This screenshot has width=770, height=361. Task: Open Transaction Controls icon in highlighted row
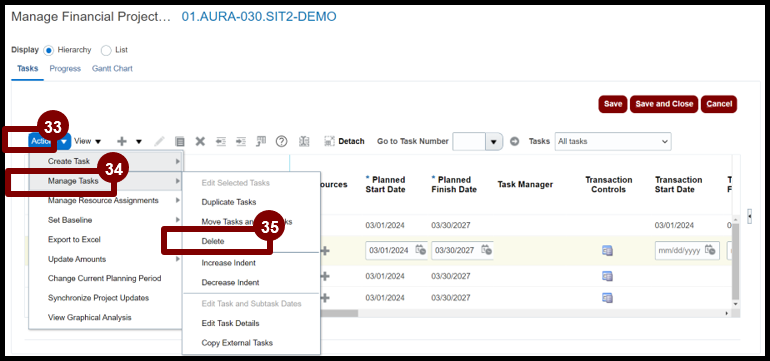click(x=607, y=250)
